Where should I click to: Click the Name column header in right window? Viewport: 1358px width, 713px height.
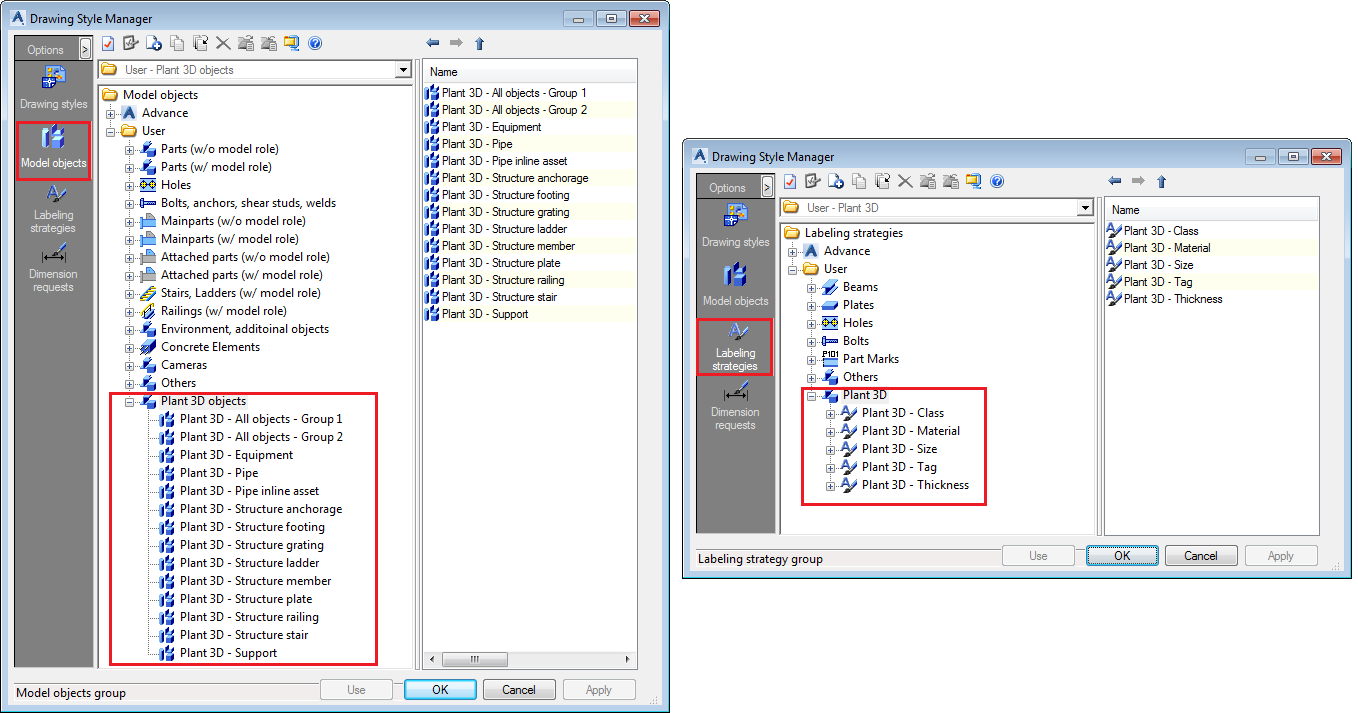point(1212,210)
